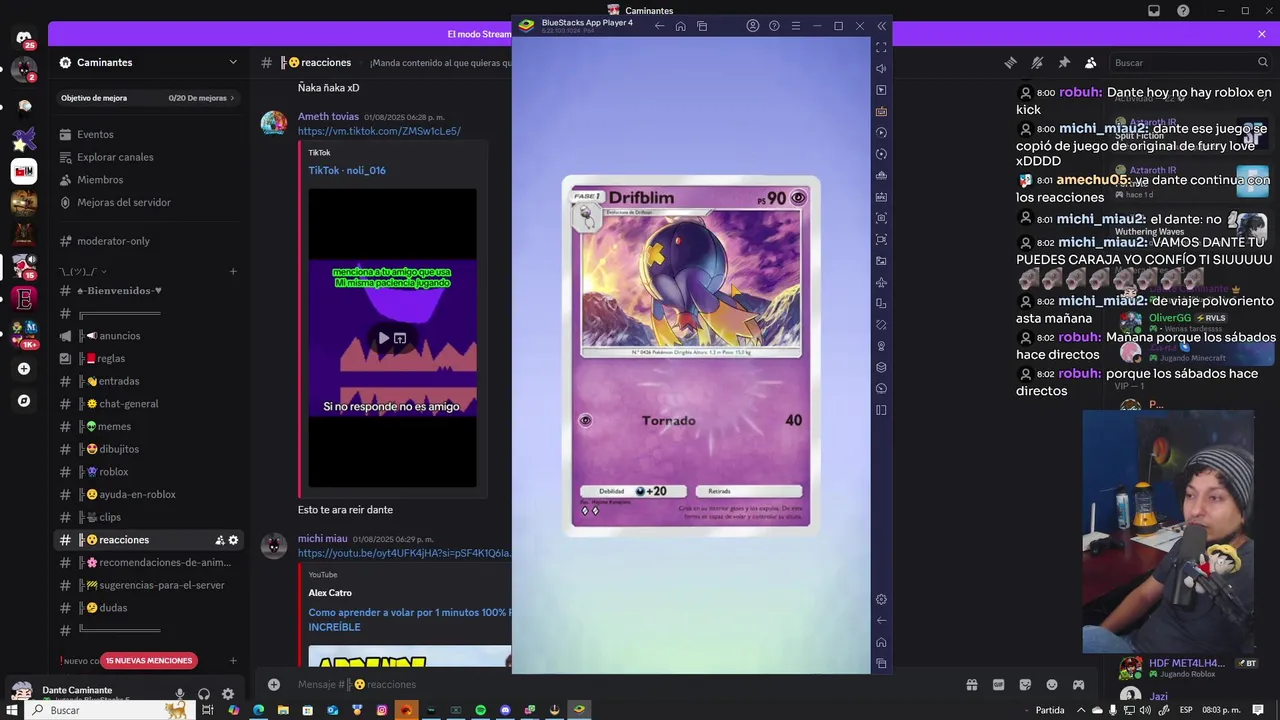1280x720 pixels.
Task: Click the BlueStacks volume speaker icon
Action: (x=881, y=69)
